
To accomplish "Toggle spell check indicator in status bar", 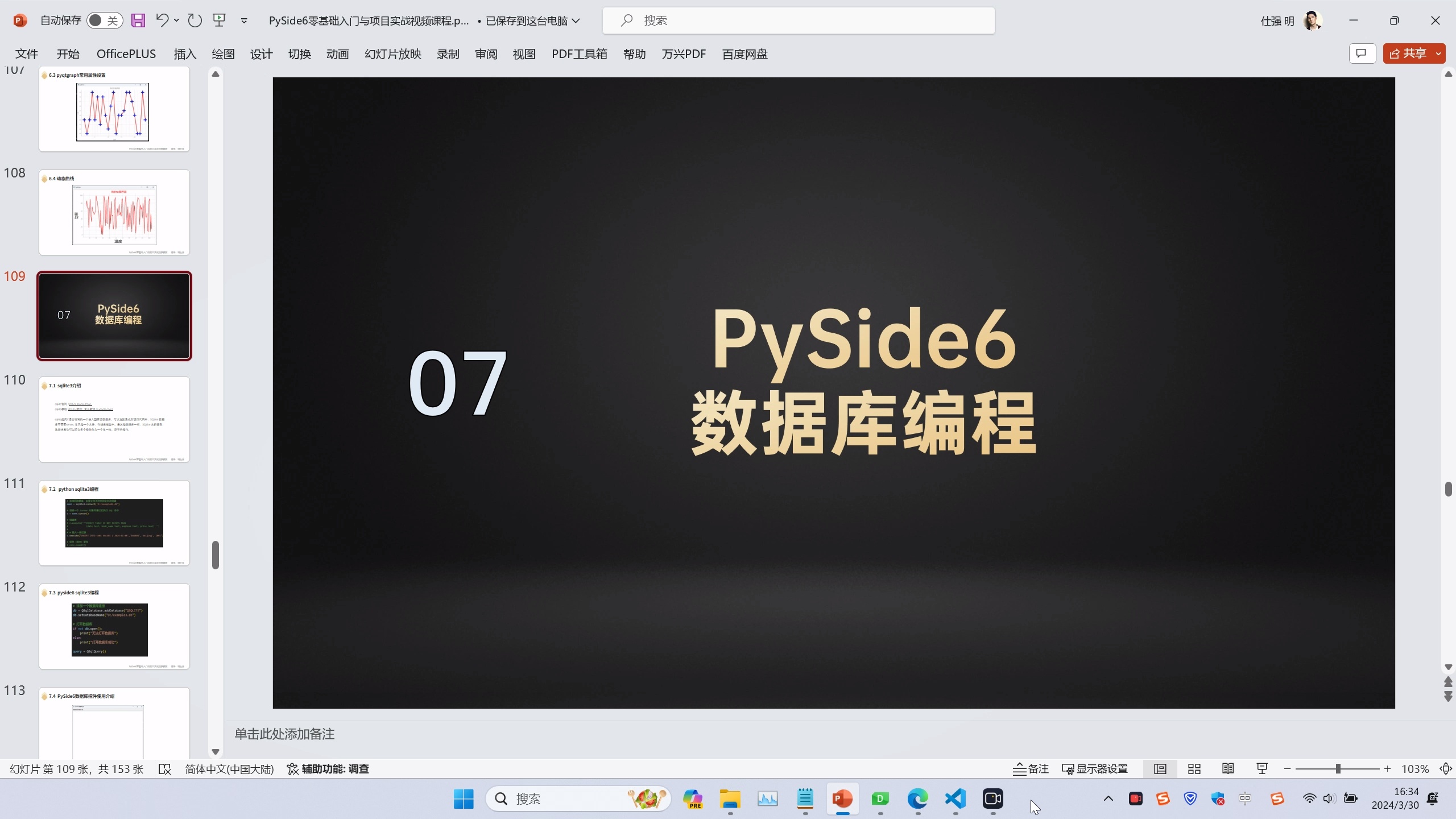I will tap(164, 768).
